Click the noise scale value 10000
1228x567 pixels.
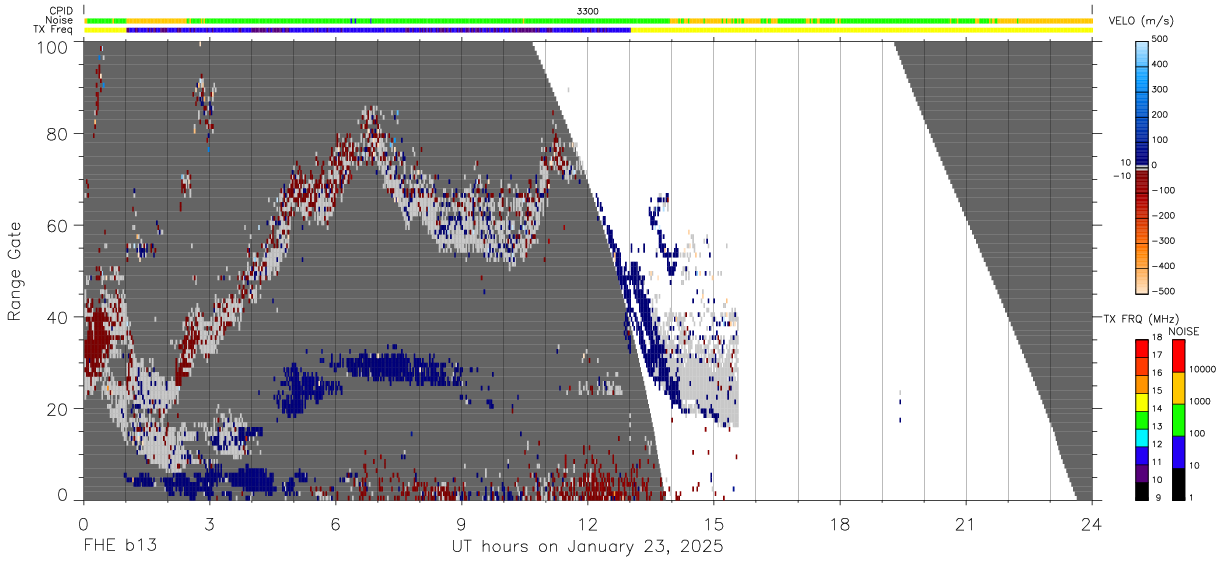tap(1203, 369)
